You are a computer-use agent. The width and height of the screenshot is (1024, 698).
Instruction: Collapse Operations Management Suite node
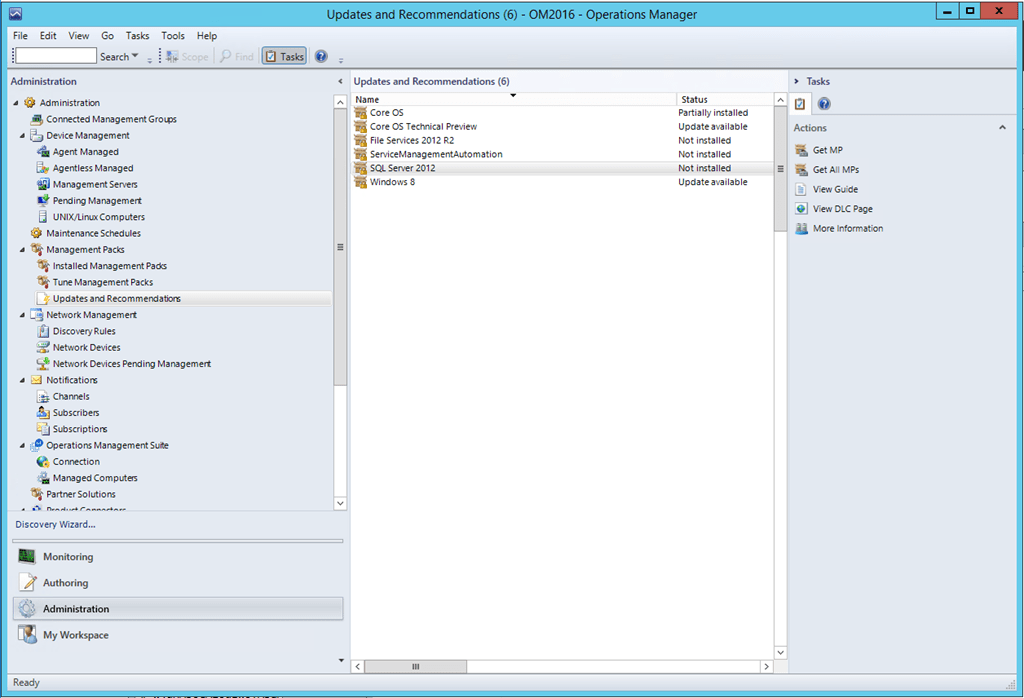click(22, 446)
